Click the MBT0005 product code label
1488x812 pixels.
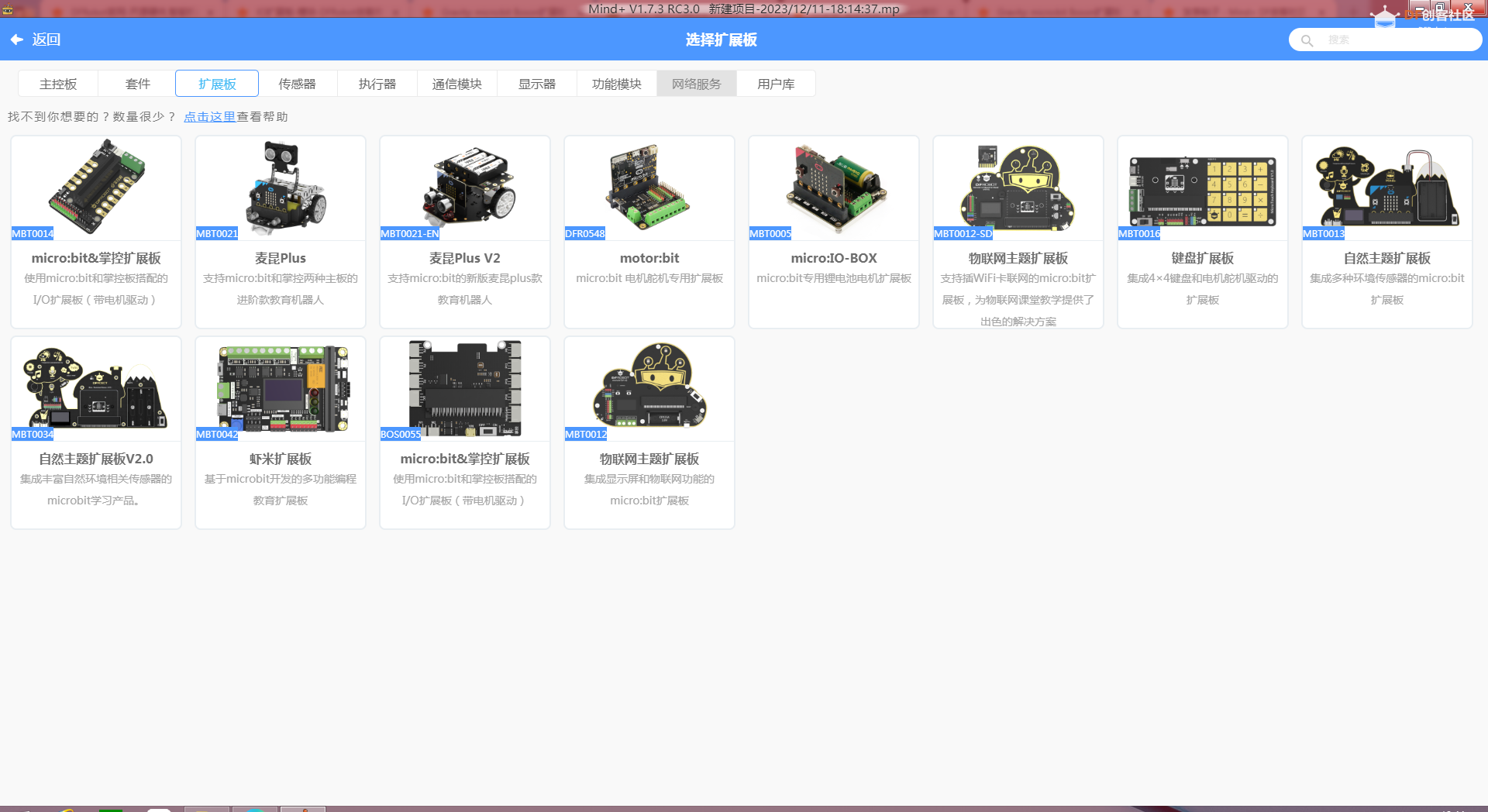coord(770,233)
